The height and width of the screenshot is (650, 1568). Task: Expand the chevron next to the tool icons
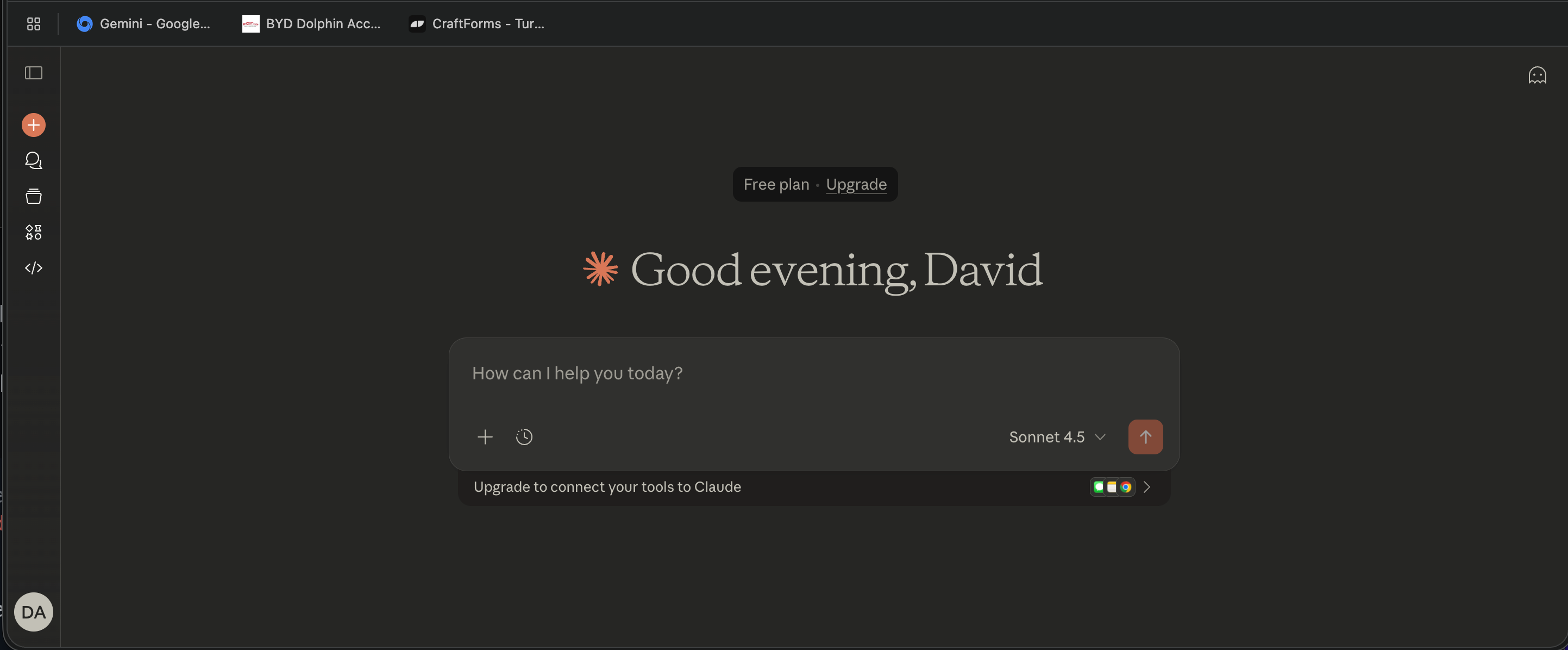pyautogui.click(x=1147, y=487)
